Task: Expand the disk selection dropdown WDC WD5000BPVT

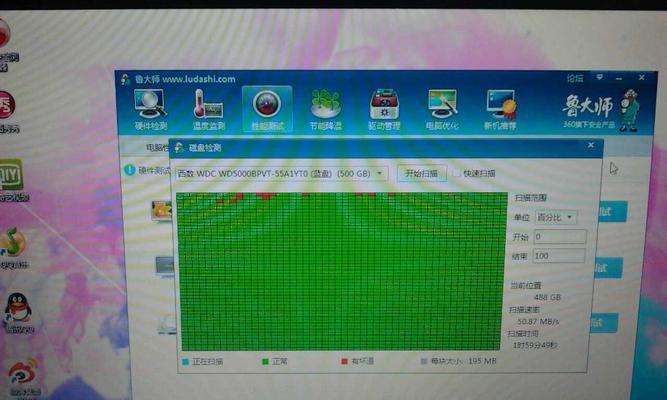Action: [282, 174]
